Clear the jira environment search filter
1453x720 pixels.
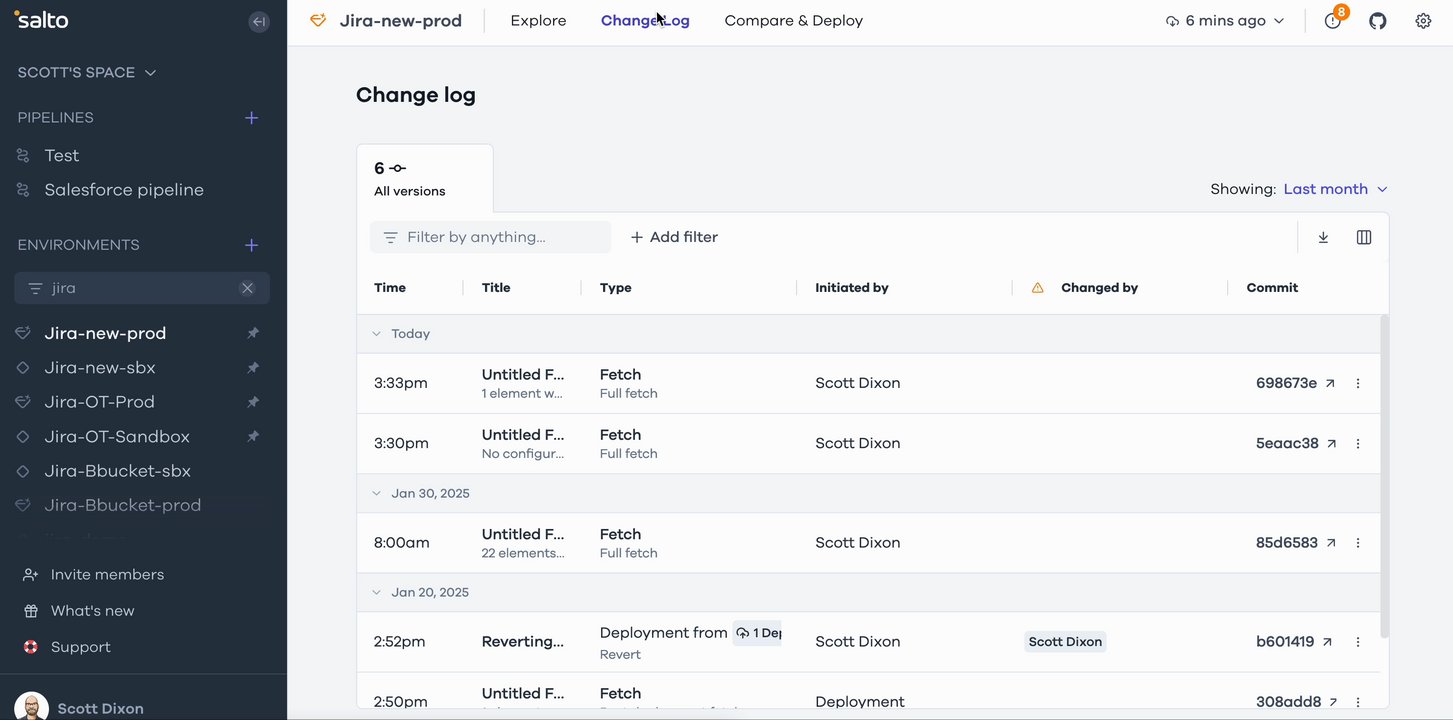(247, 288)
